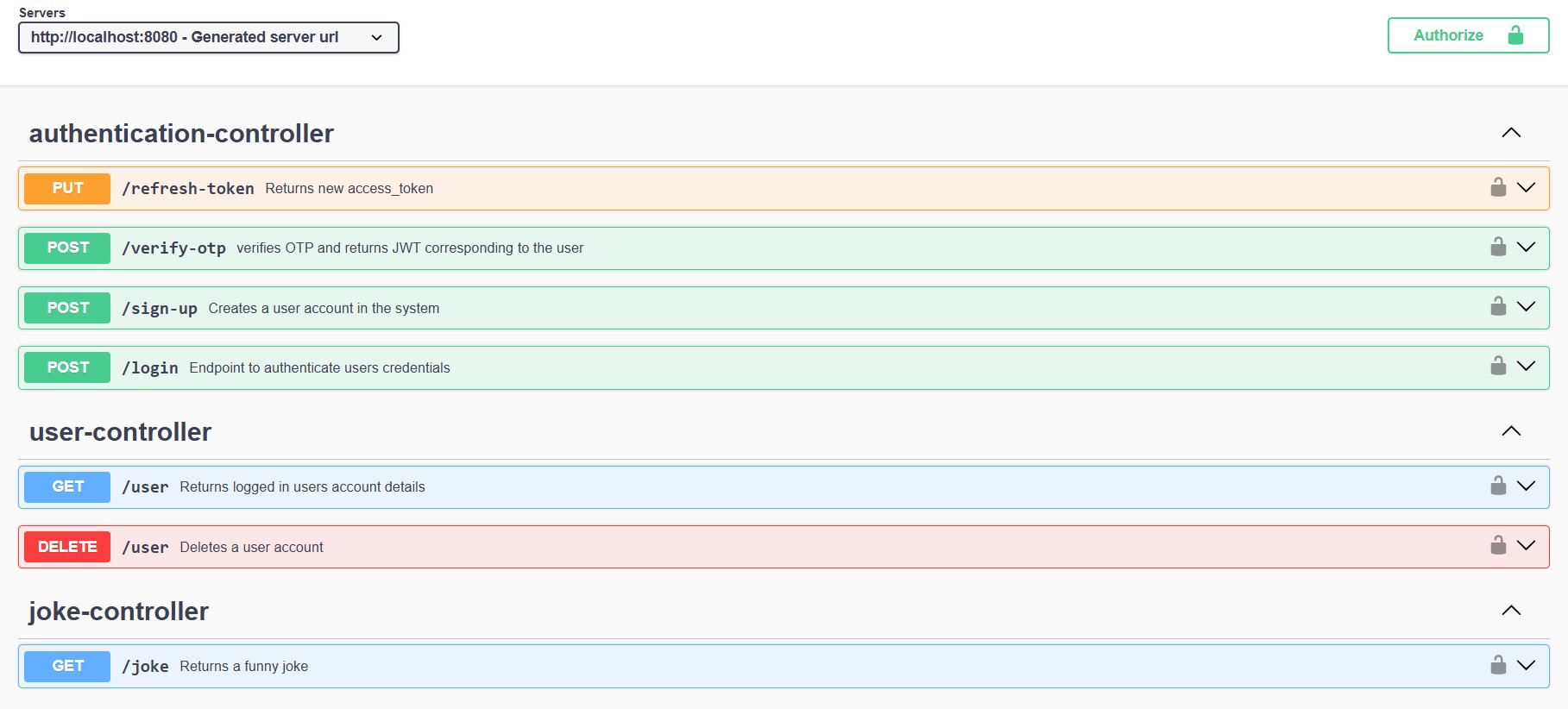
Task: Click the /joke path text
Action: click(x=145, y=667)
